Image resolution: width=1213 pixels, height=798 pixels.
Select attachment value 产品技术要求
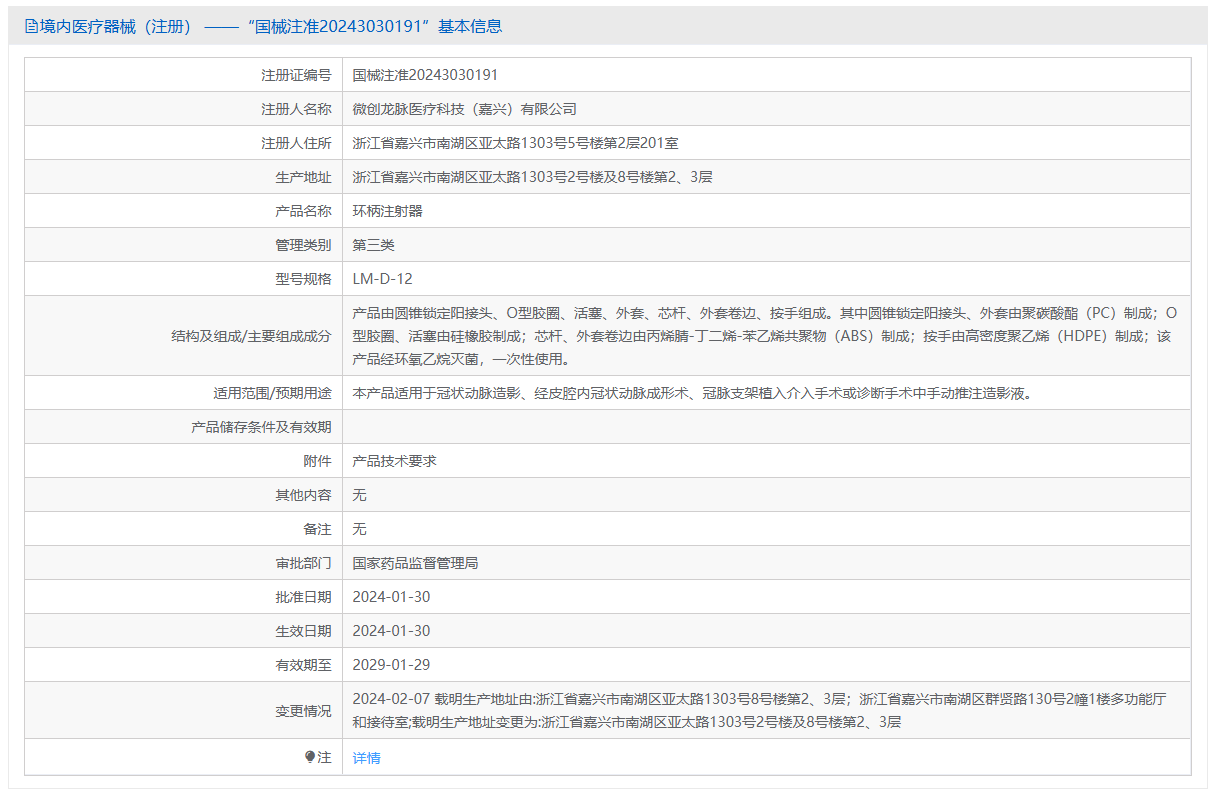(395, 461)
